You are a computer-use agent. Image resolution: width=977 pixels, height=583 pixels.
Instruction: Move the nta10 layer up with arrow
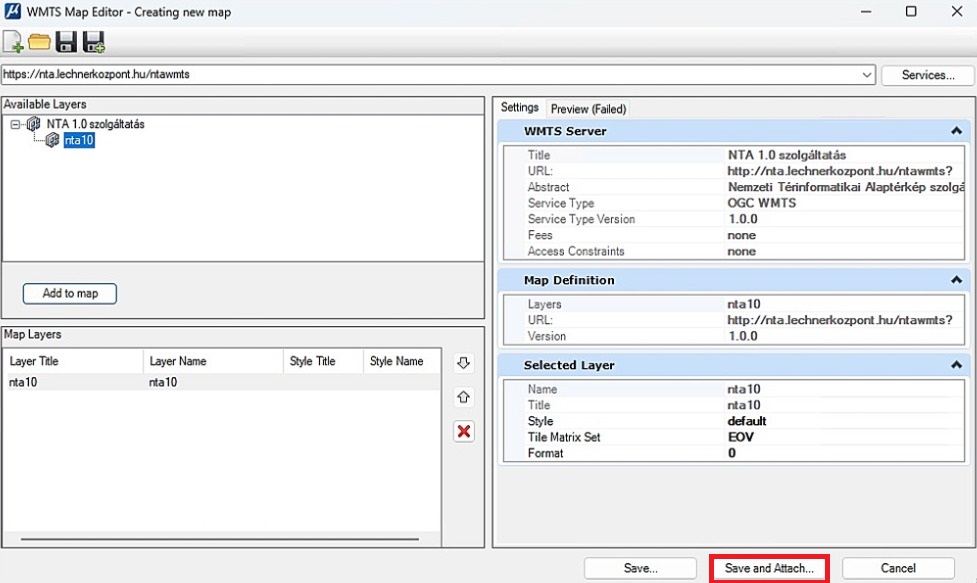click(x=463, y=397)
